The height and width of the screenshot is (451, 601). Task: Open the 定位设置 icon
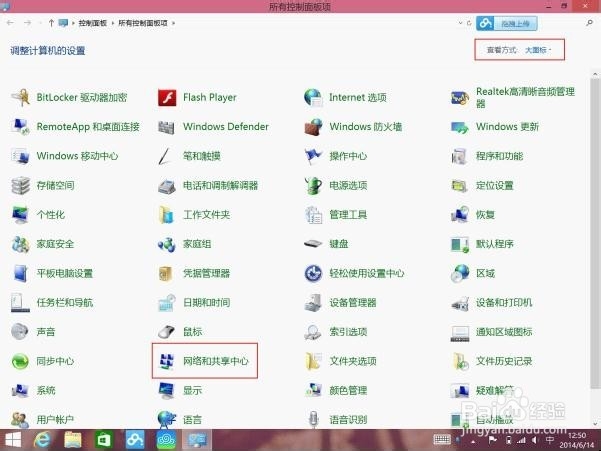coord(459,186)
